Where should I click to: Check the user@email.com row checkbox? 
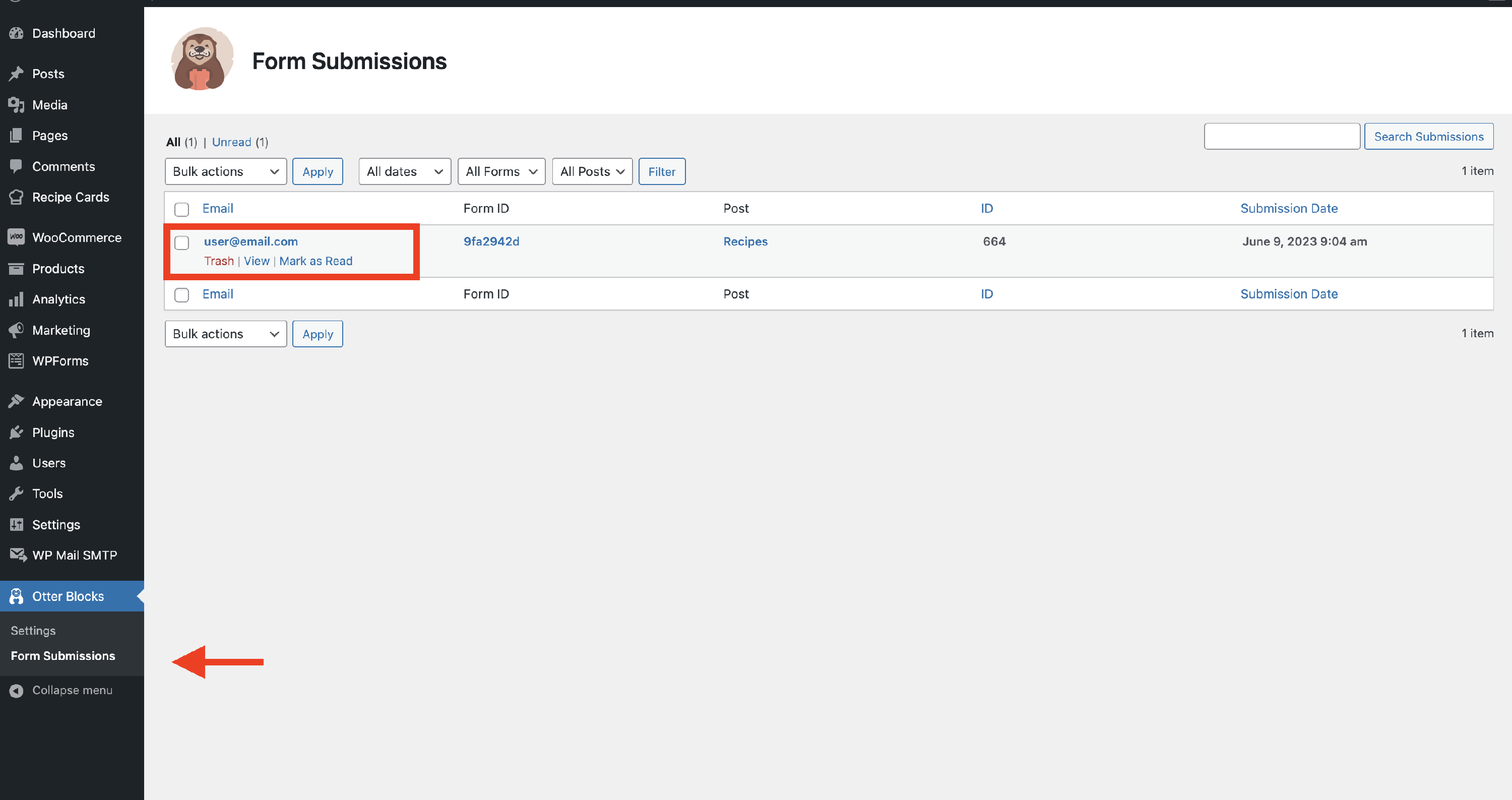182,242
